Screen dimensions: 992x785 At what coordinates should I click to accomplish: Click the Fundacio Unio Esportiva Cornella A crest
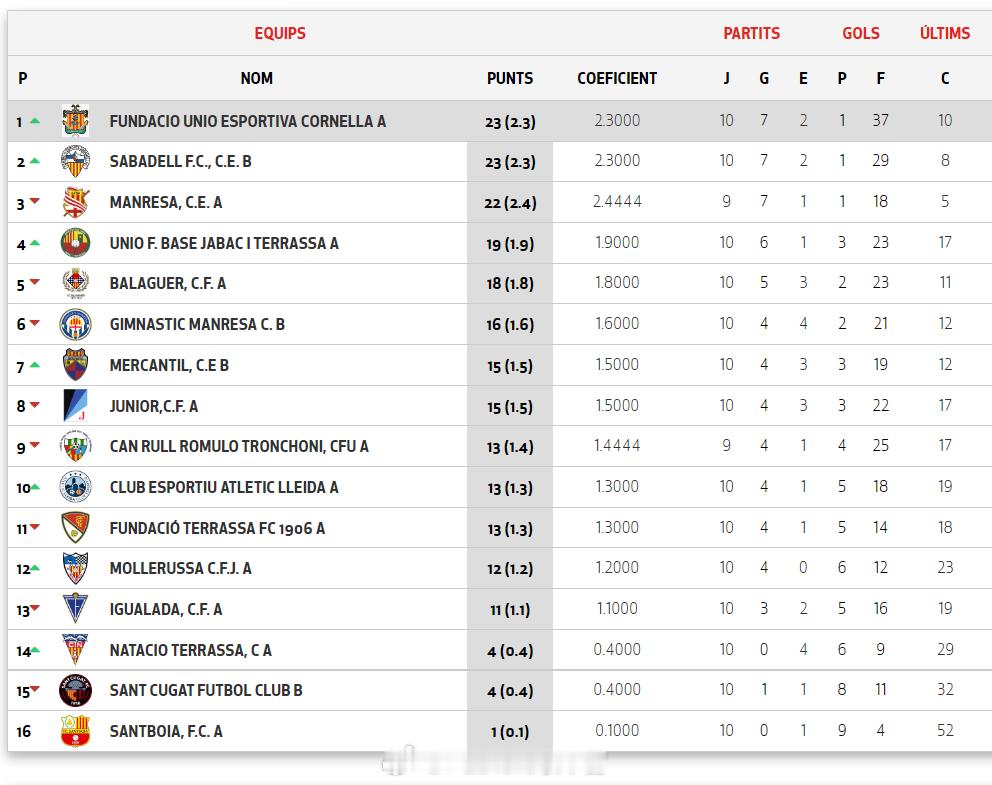75,121
